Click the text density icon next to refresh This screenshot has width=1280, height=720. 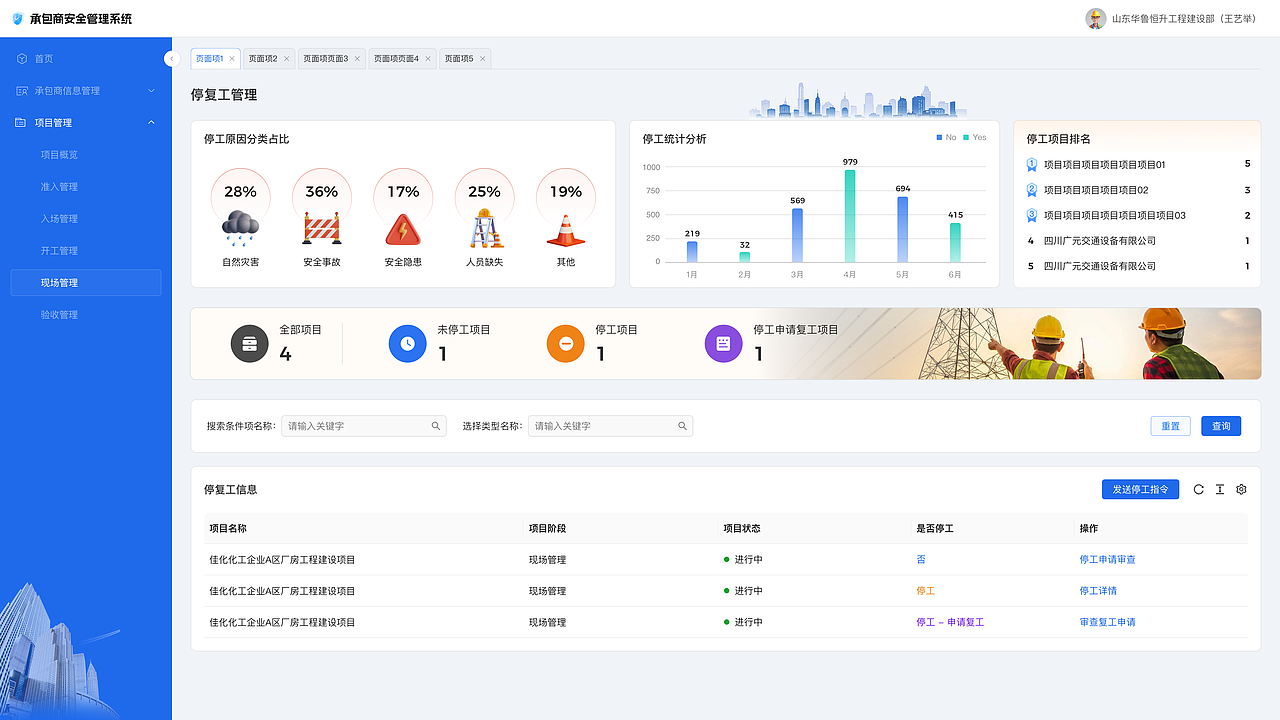(x=1220, y=489)
